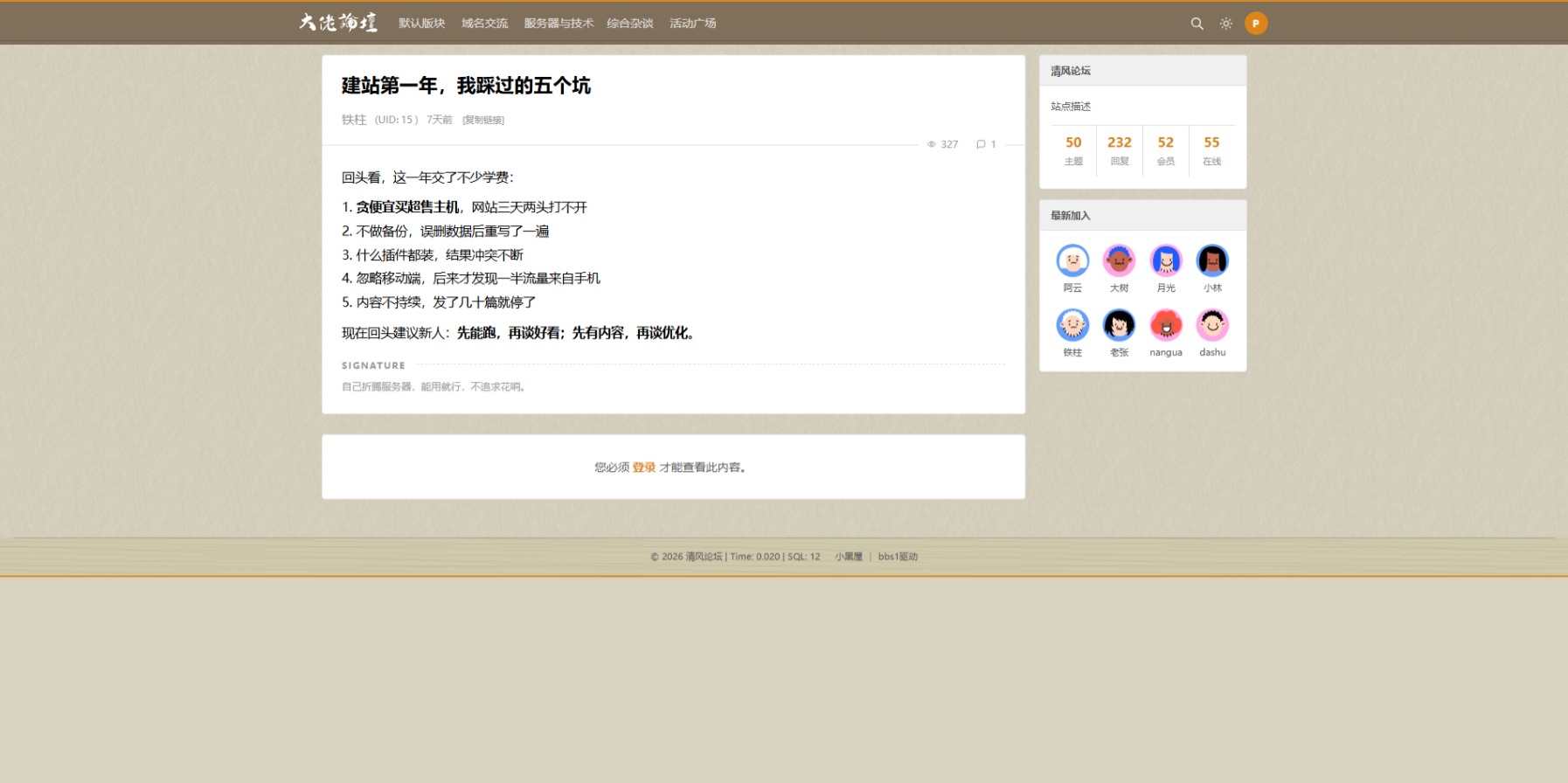
Task: Click bold text 贪便宜买超售主机
Action: 407,207
